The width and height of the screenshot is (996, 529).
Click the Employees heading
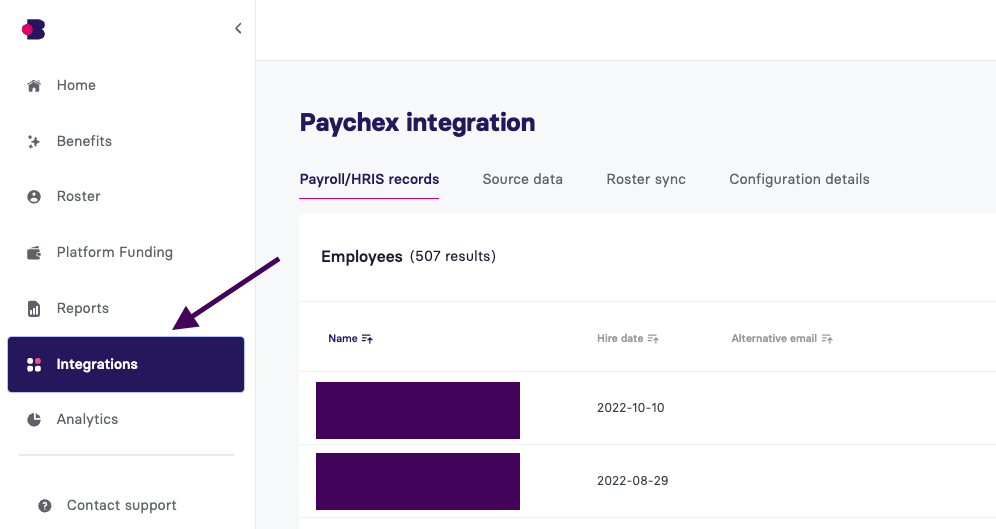click(361, 257)
